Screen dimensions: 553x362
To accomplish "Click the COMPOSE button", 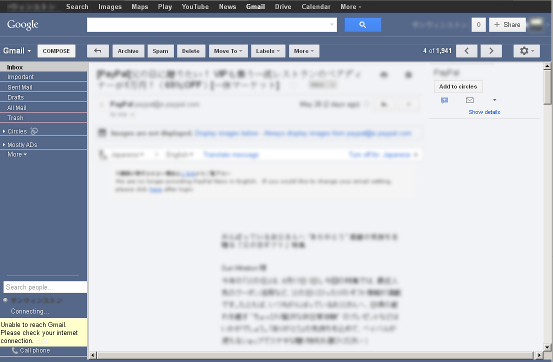I will [56, 51].
